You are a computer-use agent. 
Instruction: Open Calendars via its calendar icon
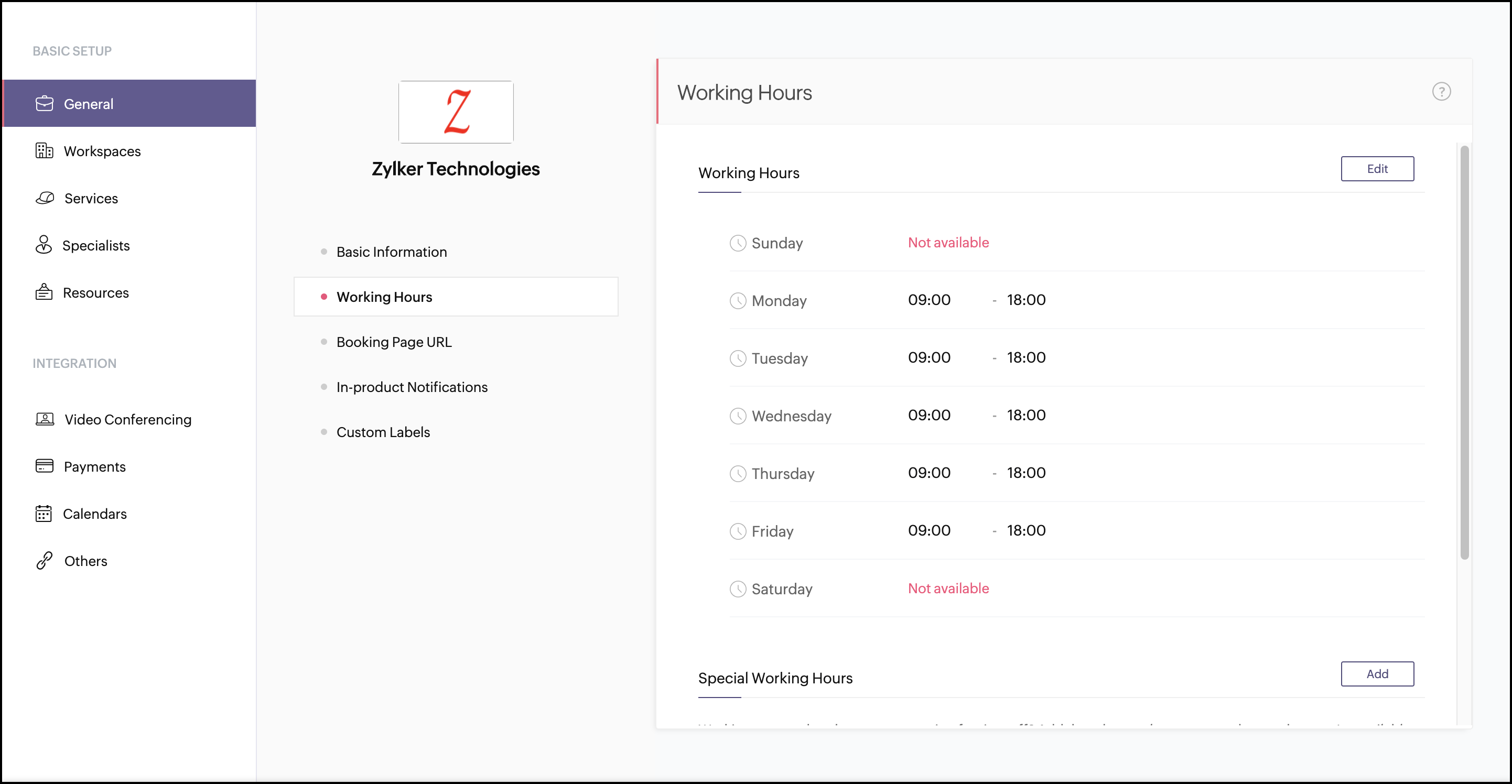44,514
